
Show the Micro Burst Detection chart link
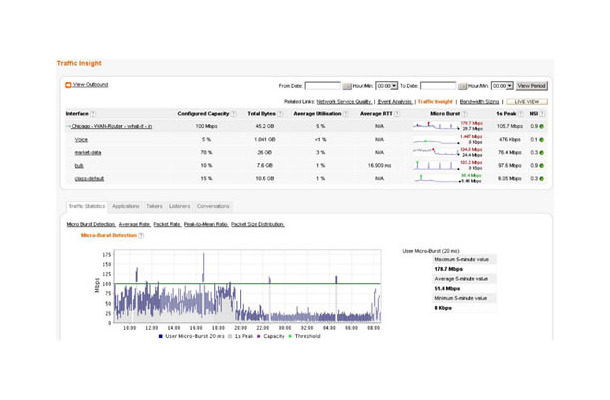[91, 225]
